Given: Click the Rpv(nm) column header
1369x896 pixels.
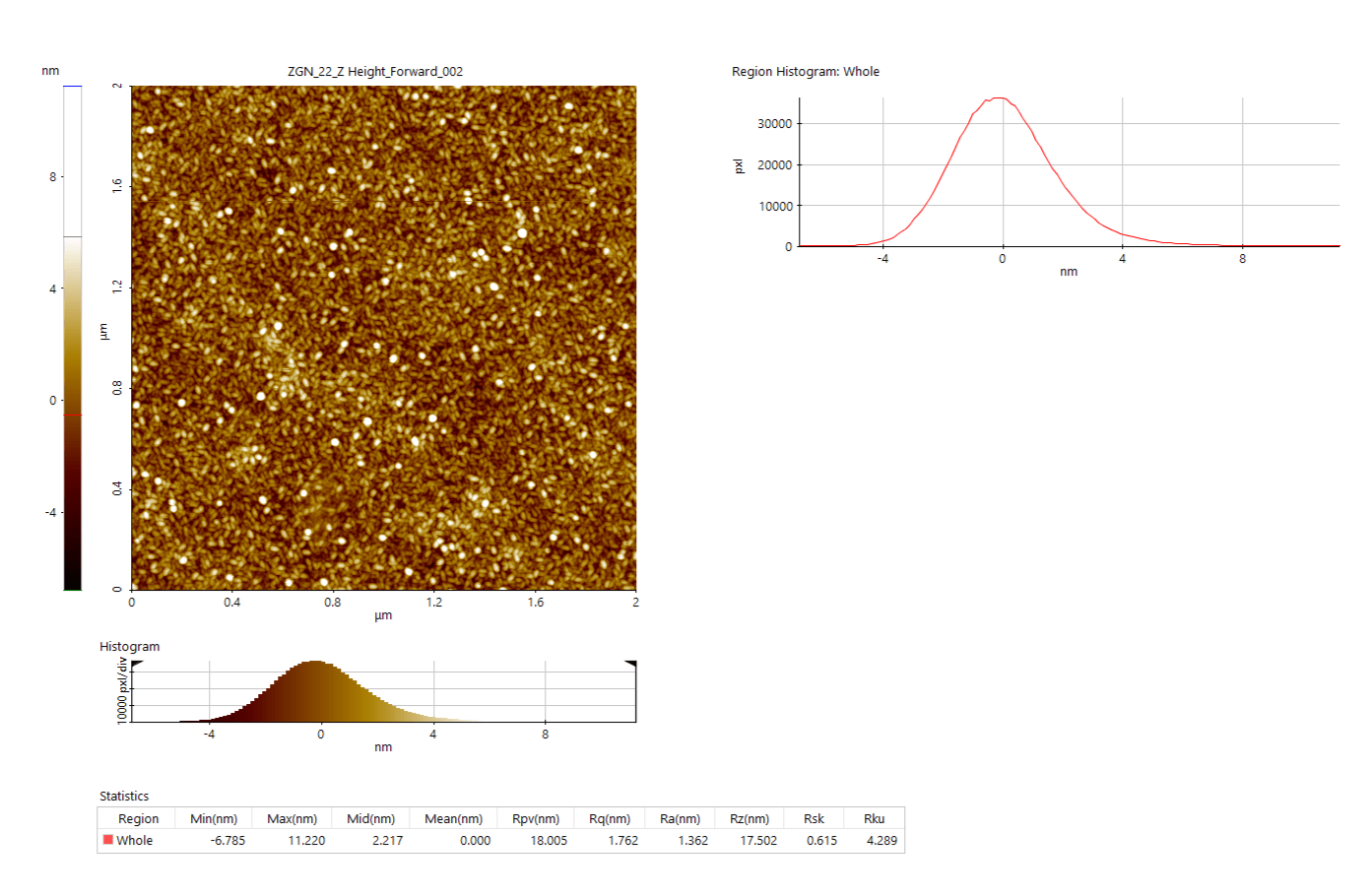Looking at the screenshot, I should pos(536,818).
